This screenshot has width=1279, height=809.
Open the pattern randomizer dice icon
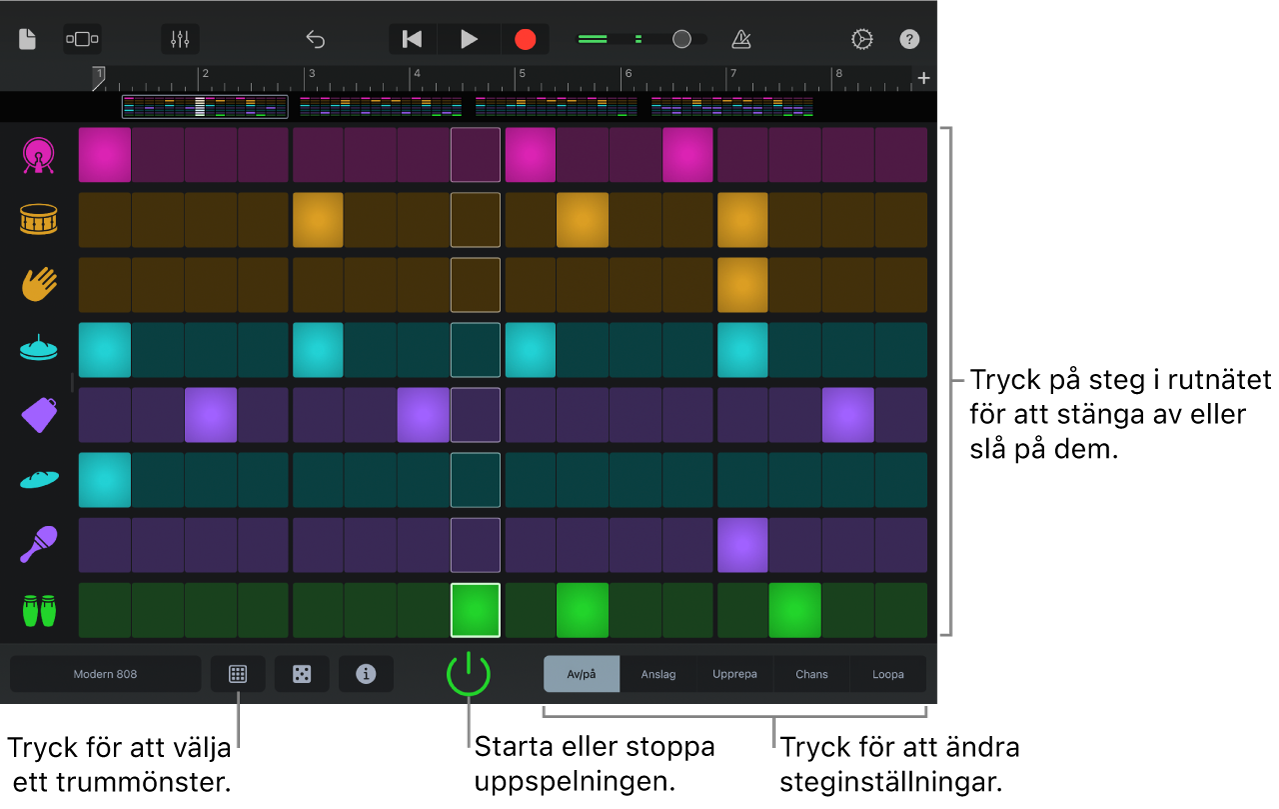pos(302,674)
